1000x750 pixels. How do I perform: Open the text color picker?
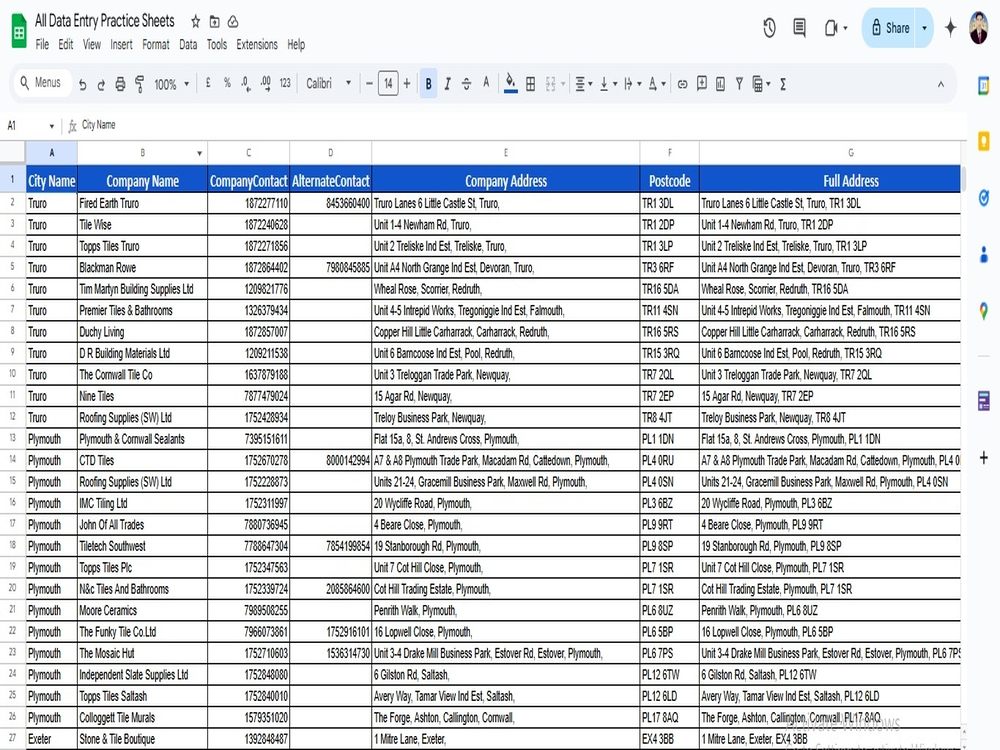pyautogui.click(x=486, y=82)
